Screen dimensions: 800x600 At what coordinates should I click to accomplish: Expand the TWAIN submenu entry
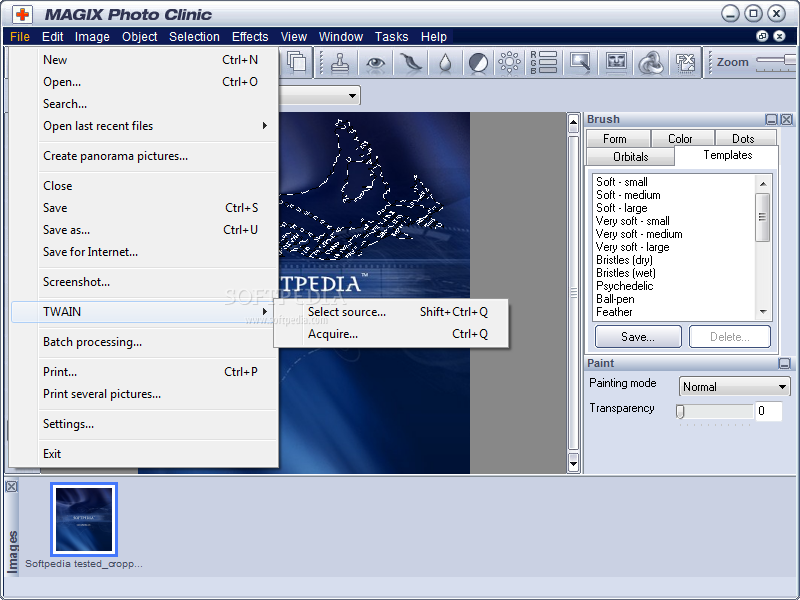[x=144, y=312]
